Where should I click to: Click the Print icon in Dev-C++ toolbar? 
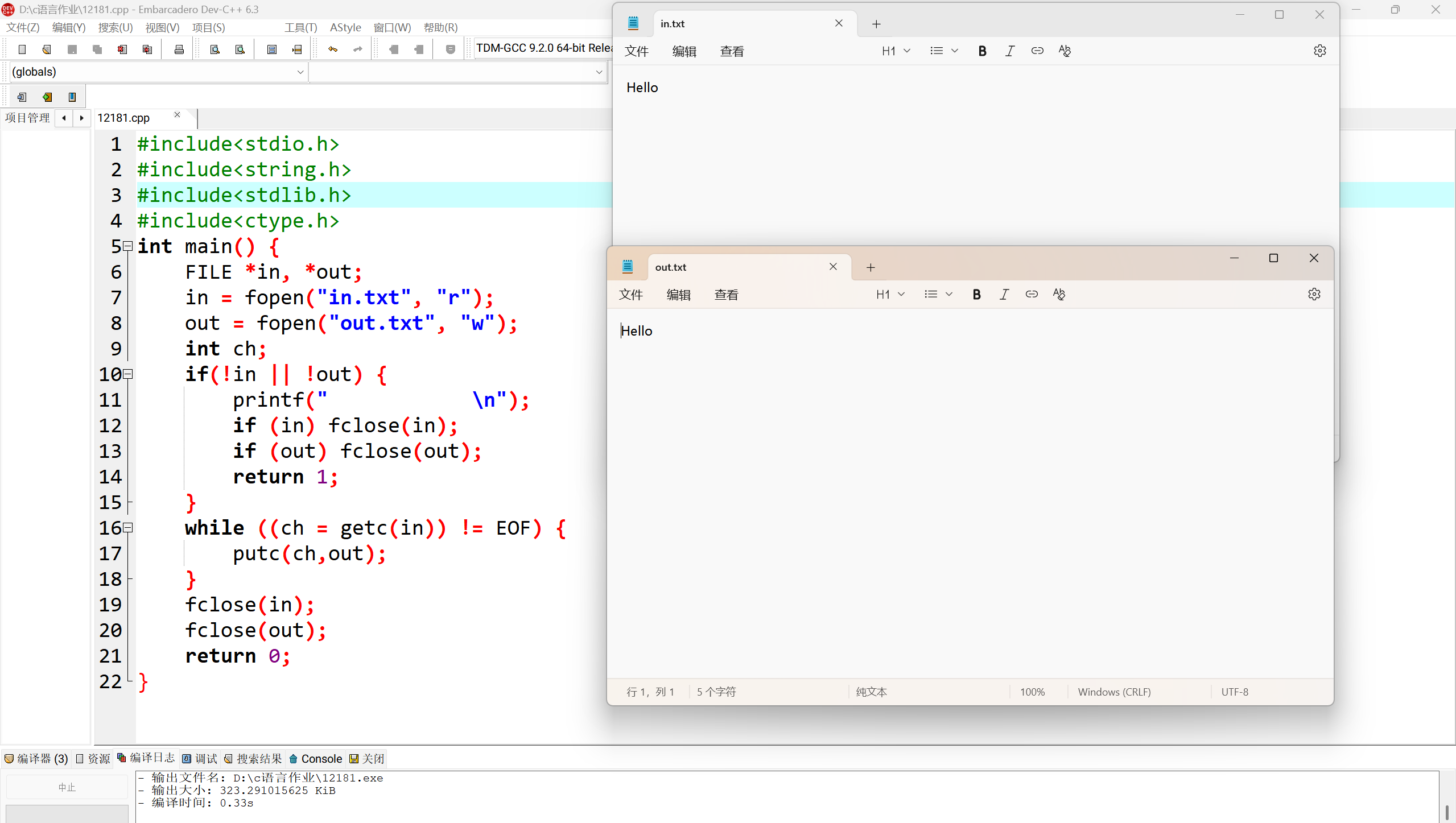(x=179, y=49)
